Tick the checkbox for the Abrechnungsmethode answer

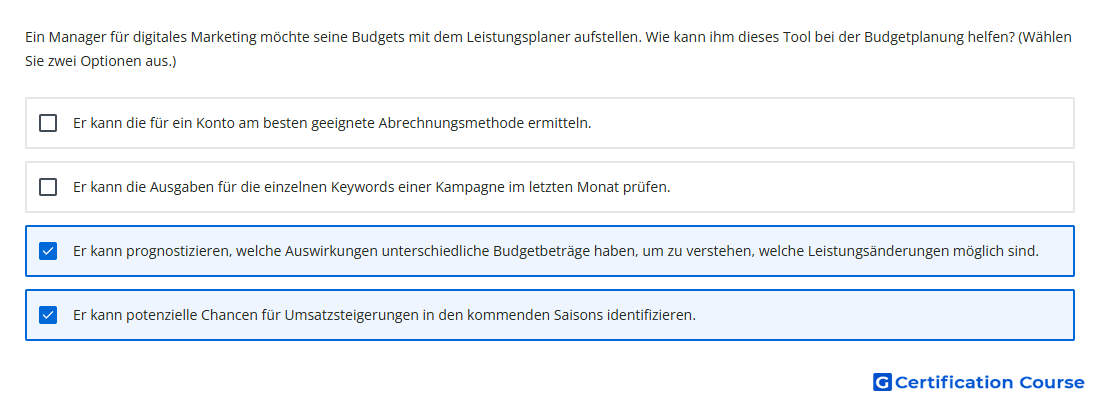point(48,123)
